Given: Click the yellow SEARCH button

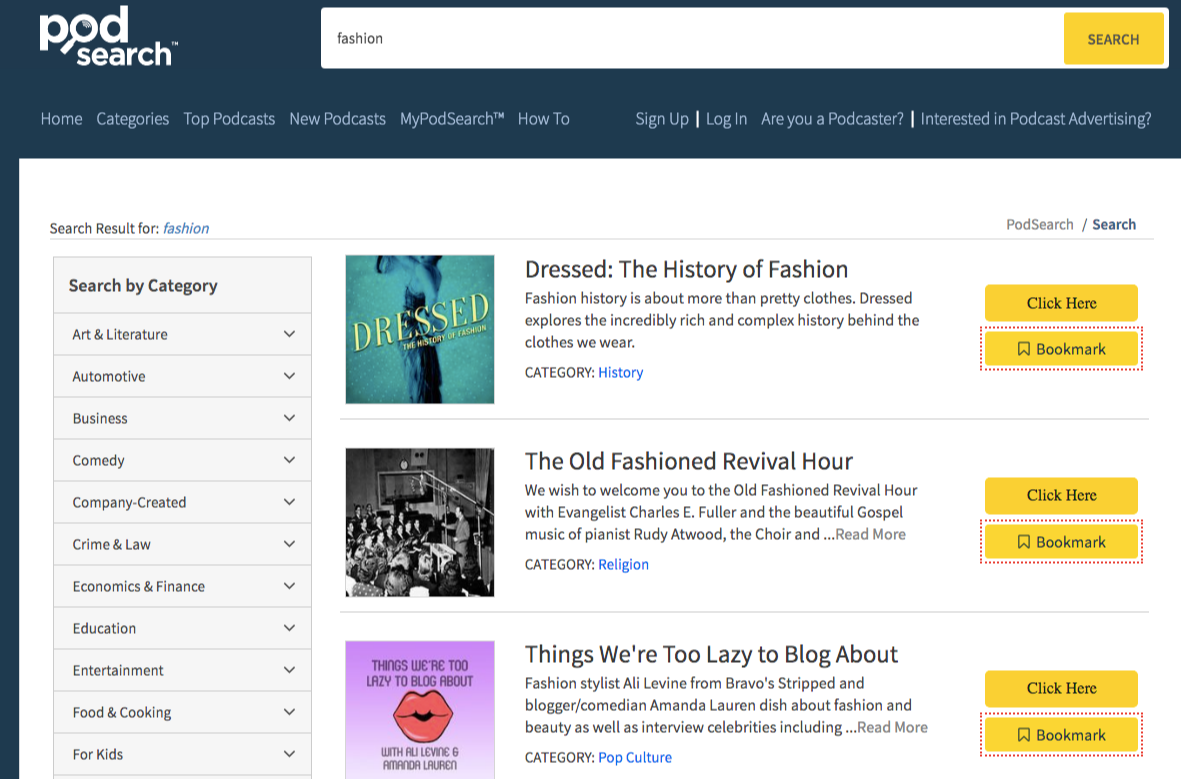Looking at the screenshot, I should point(1113,39).
